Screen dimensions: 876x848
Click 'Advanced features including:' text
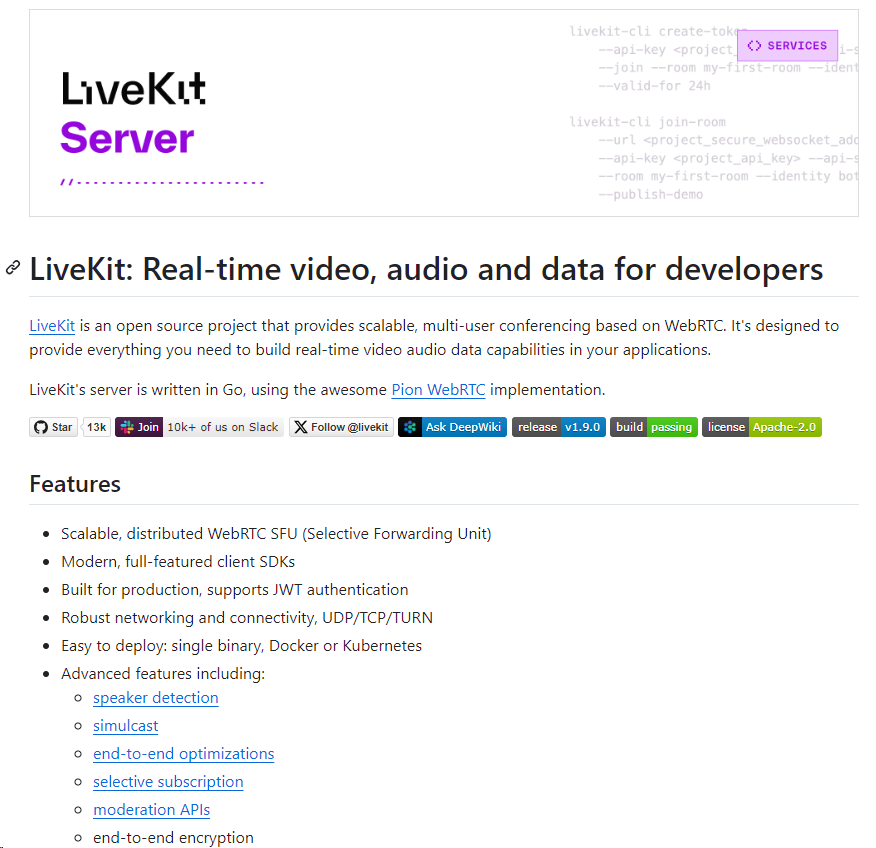[163, 673]
